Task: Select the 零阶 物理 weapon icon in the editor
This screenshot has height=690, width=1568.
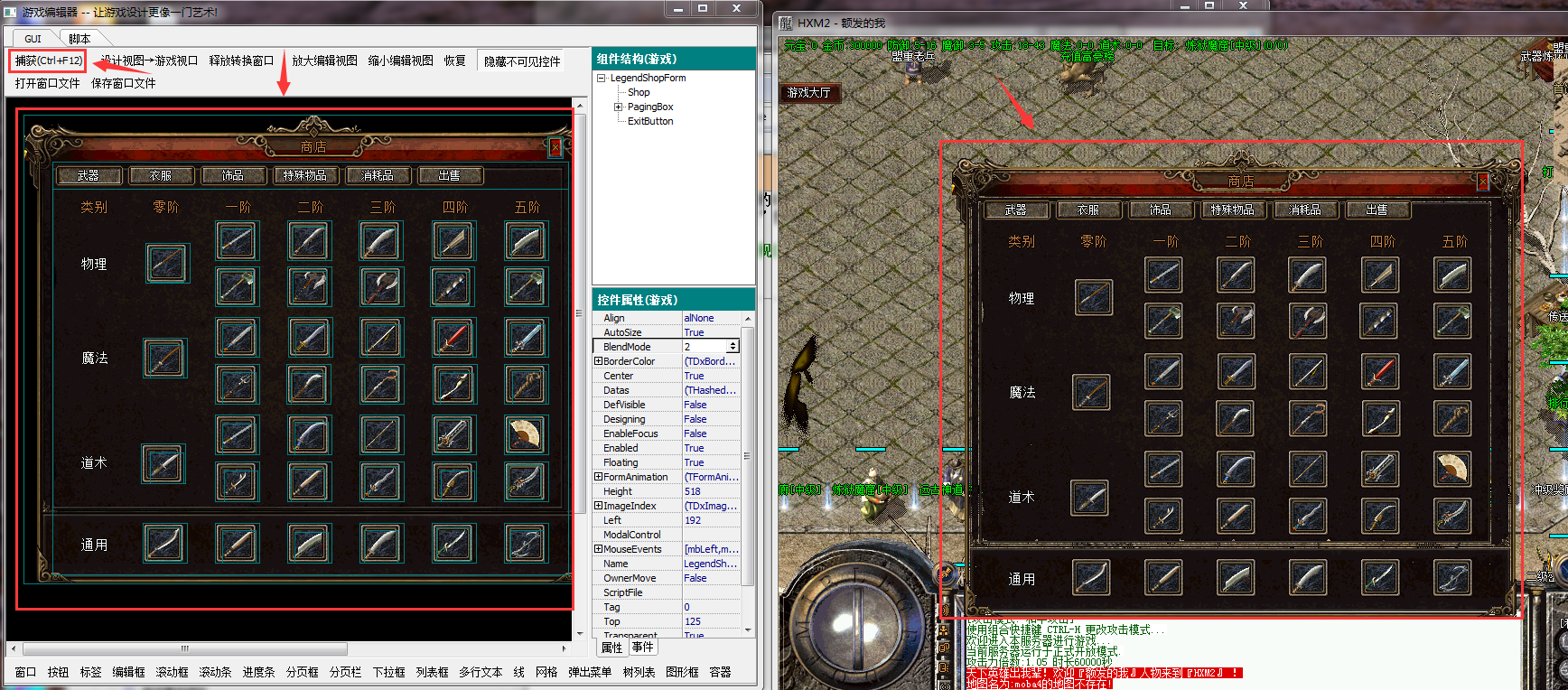Action: tap(168, 263)
